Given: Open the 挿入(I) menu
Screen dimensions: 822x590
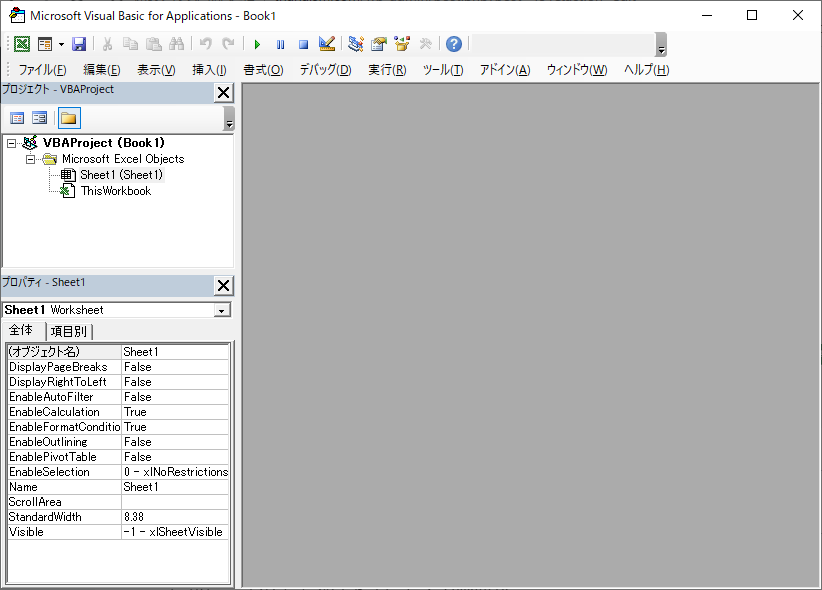Looking at the screenshot, I should [x=209, y=70].
